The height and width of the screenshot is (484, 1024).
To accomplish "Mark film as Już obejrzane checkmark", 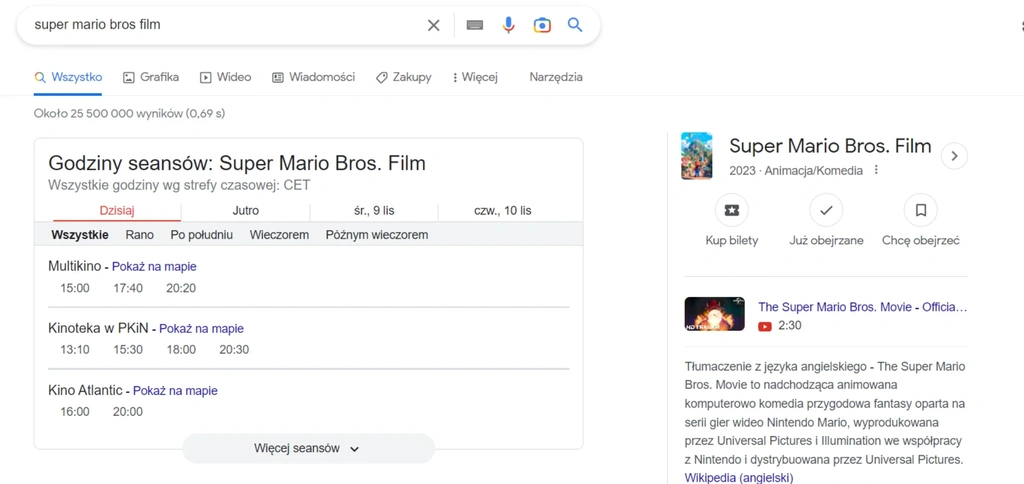I will coord(826,210).
